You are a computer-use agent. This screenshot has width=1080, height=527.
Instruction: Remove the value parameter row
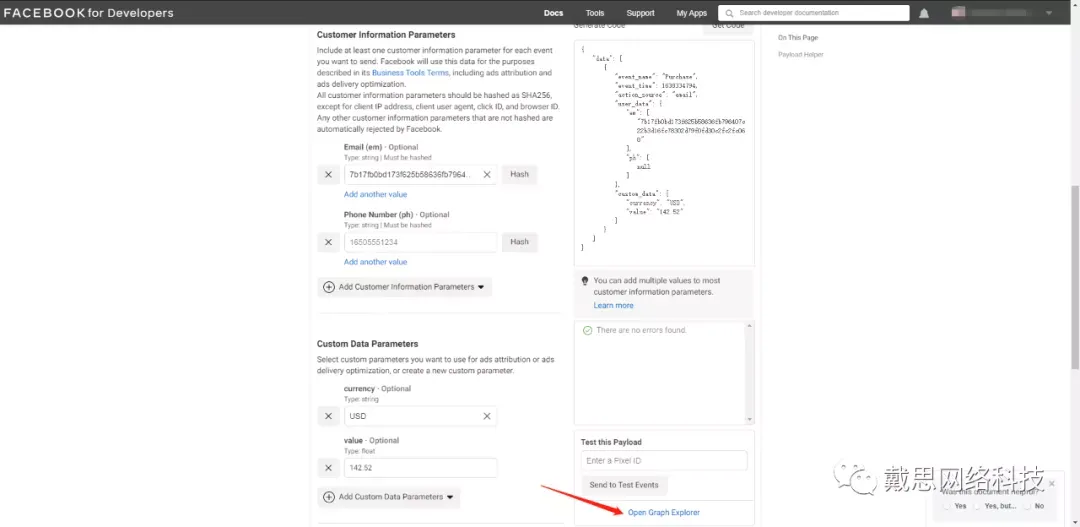tap(329, 468)
